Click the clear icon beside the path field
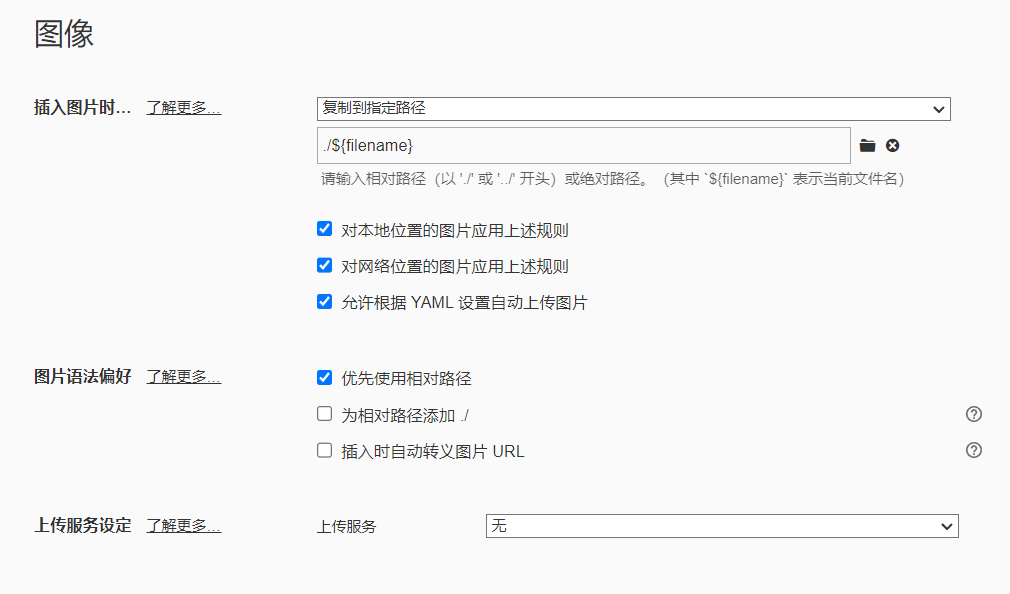Screen dimensions: 1010x594 coord(893,146)
